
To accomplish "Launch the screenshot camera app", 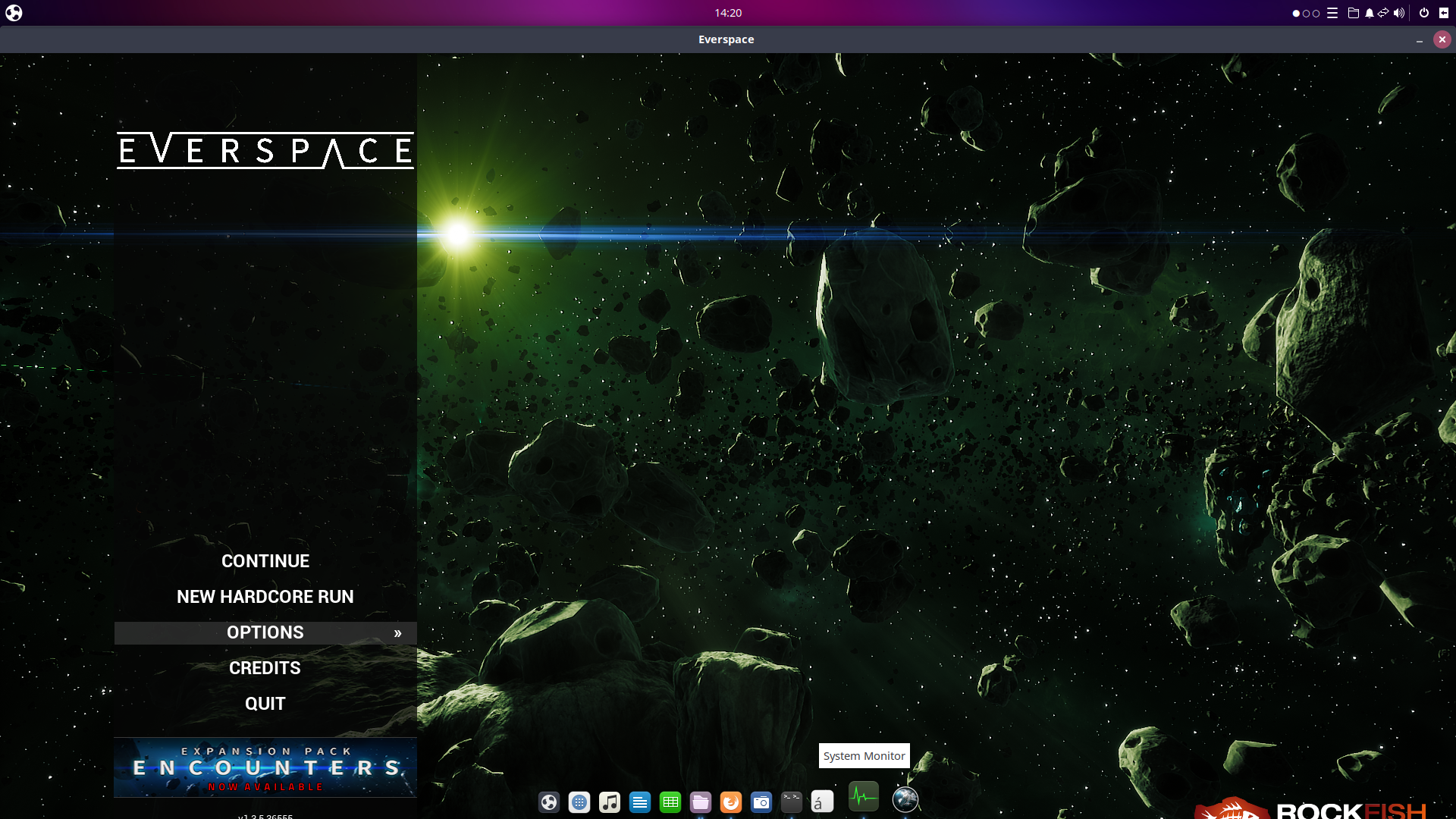I will (x=761, y=802).
